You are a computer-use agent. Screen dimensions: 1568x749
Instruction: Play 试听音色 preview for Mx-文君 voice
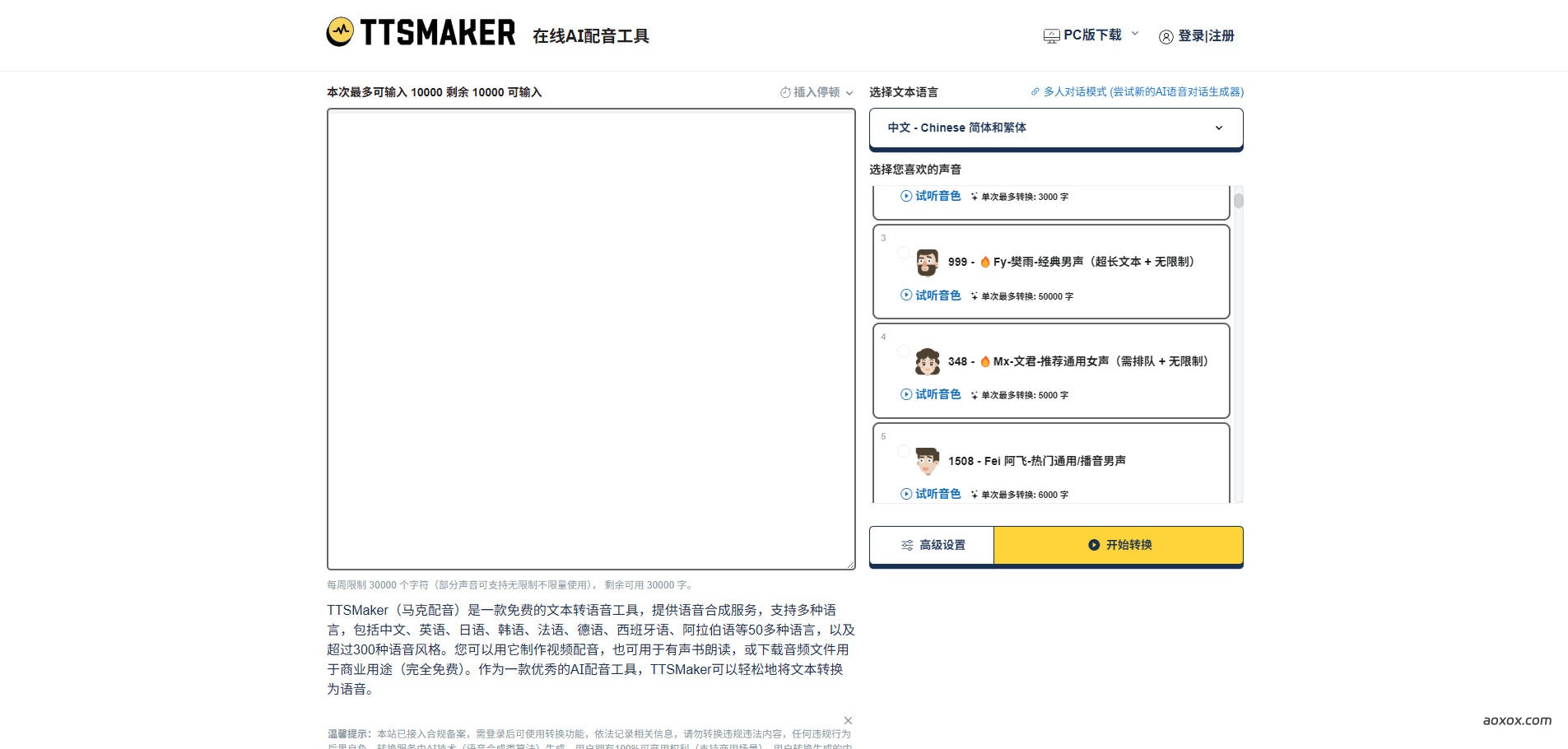coord(930,394)
